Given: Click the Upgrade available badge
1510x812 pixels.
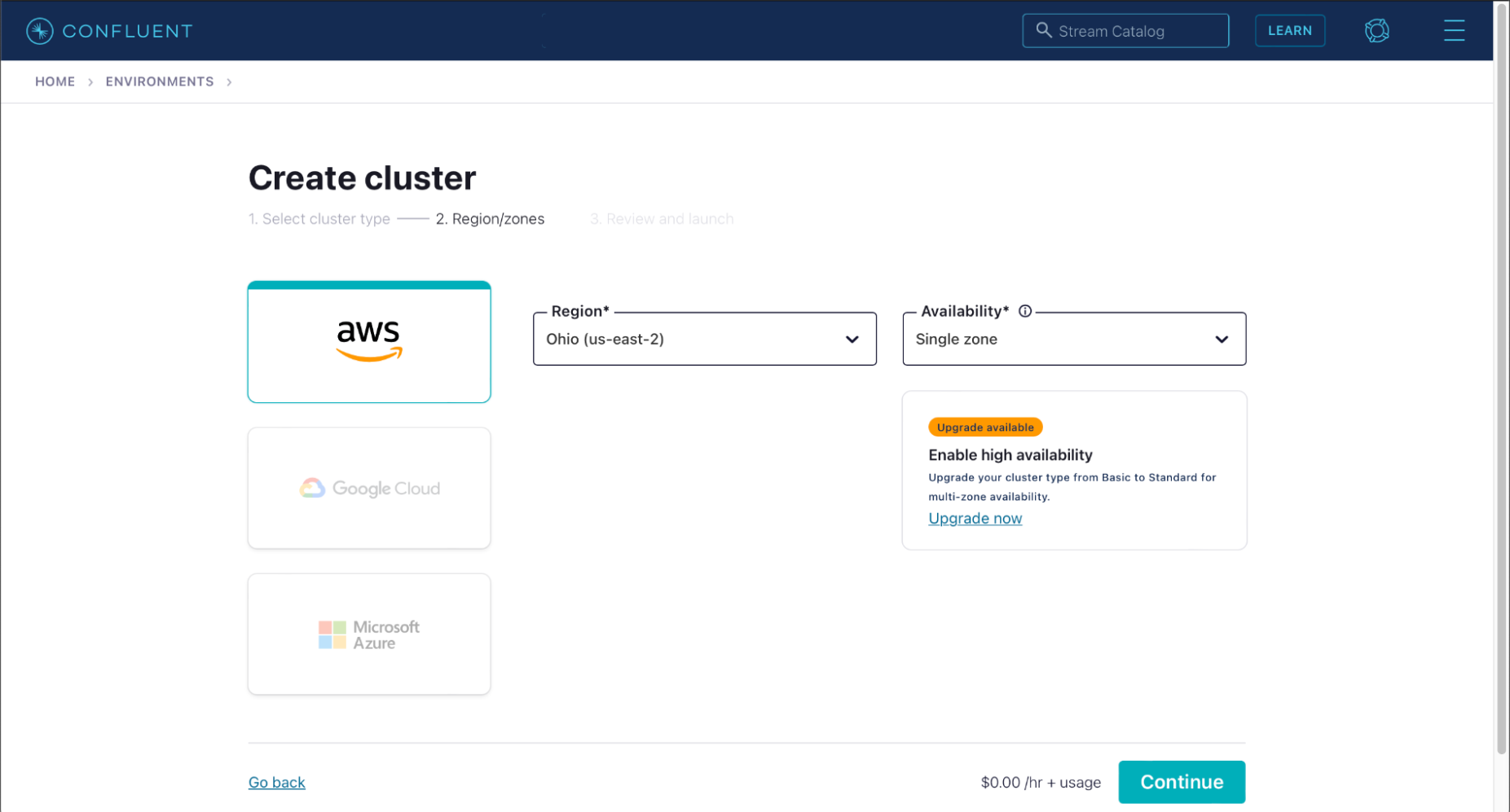Looking at the screenshot, I should pyautogui.click(x=985, y=428).
